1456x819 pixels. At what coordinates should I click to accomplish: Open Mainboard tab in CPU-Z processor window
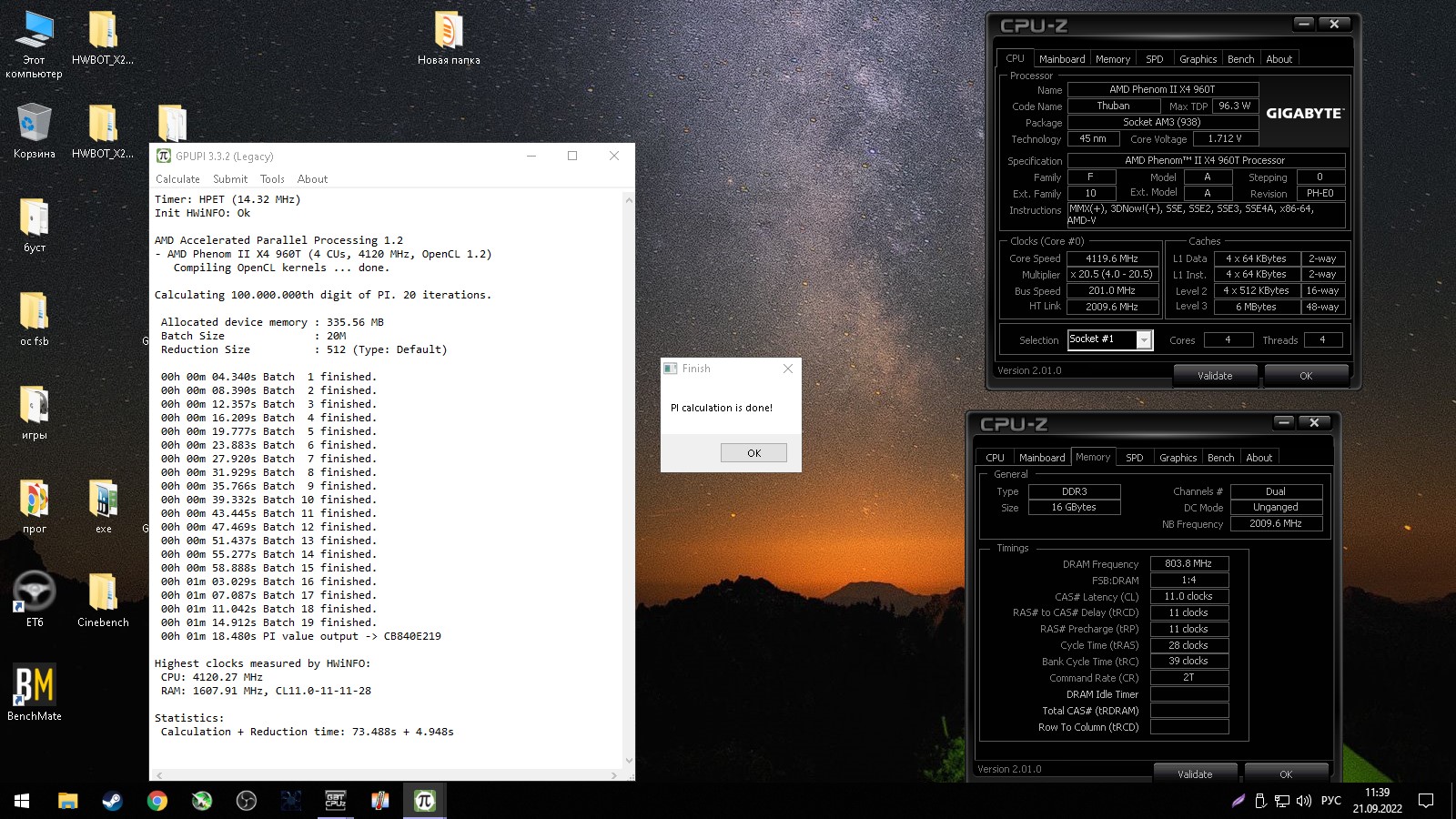click(1062, 59)
